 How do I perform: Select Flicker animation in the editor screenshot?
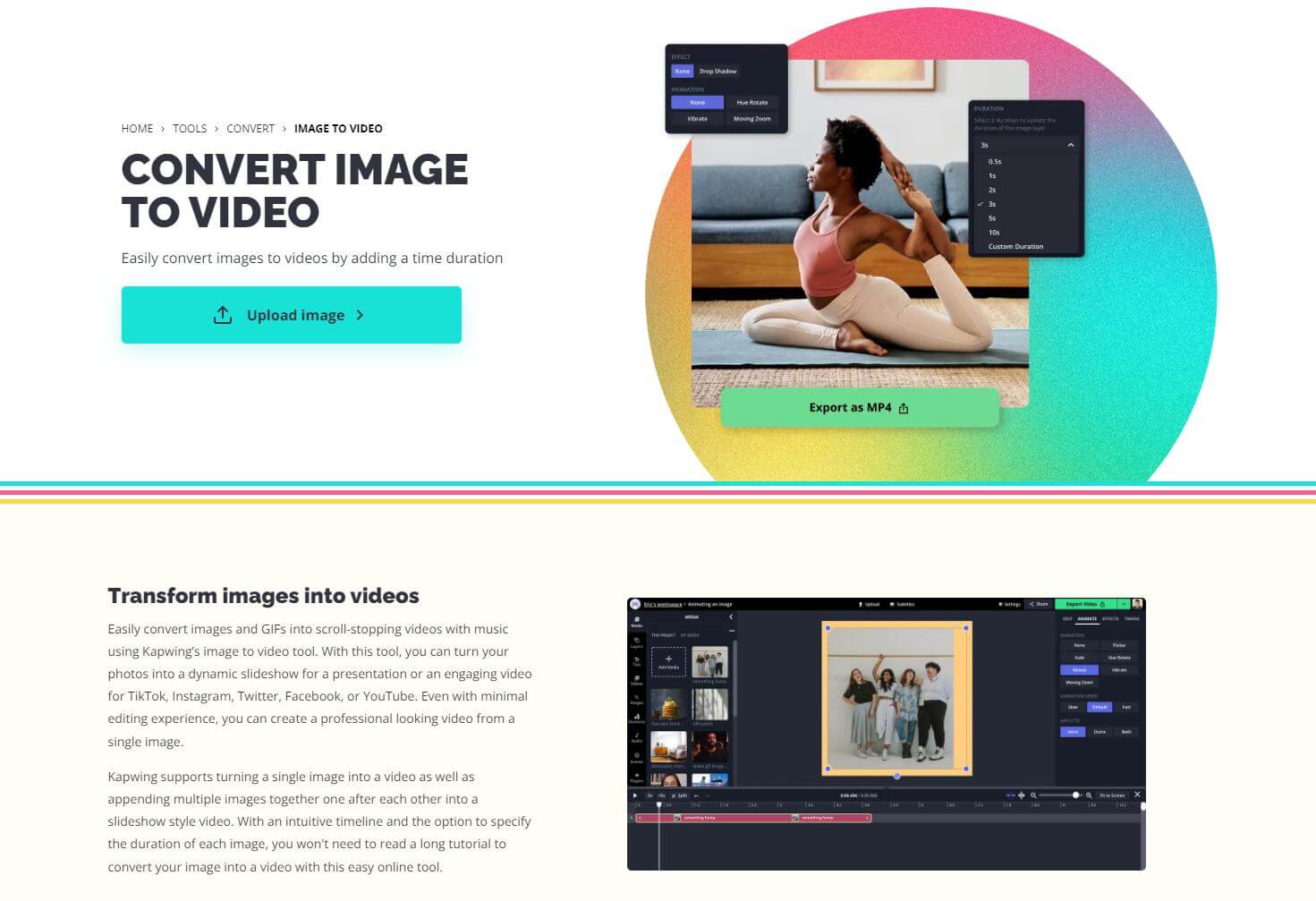[x=1119, y=645]
